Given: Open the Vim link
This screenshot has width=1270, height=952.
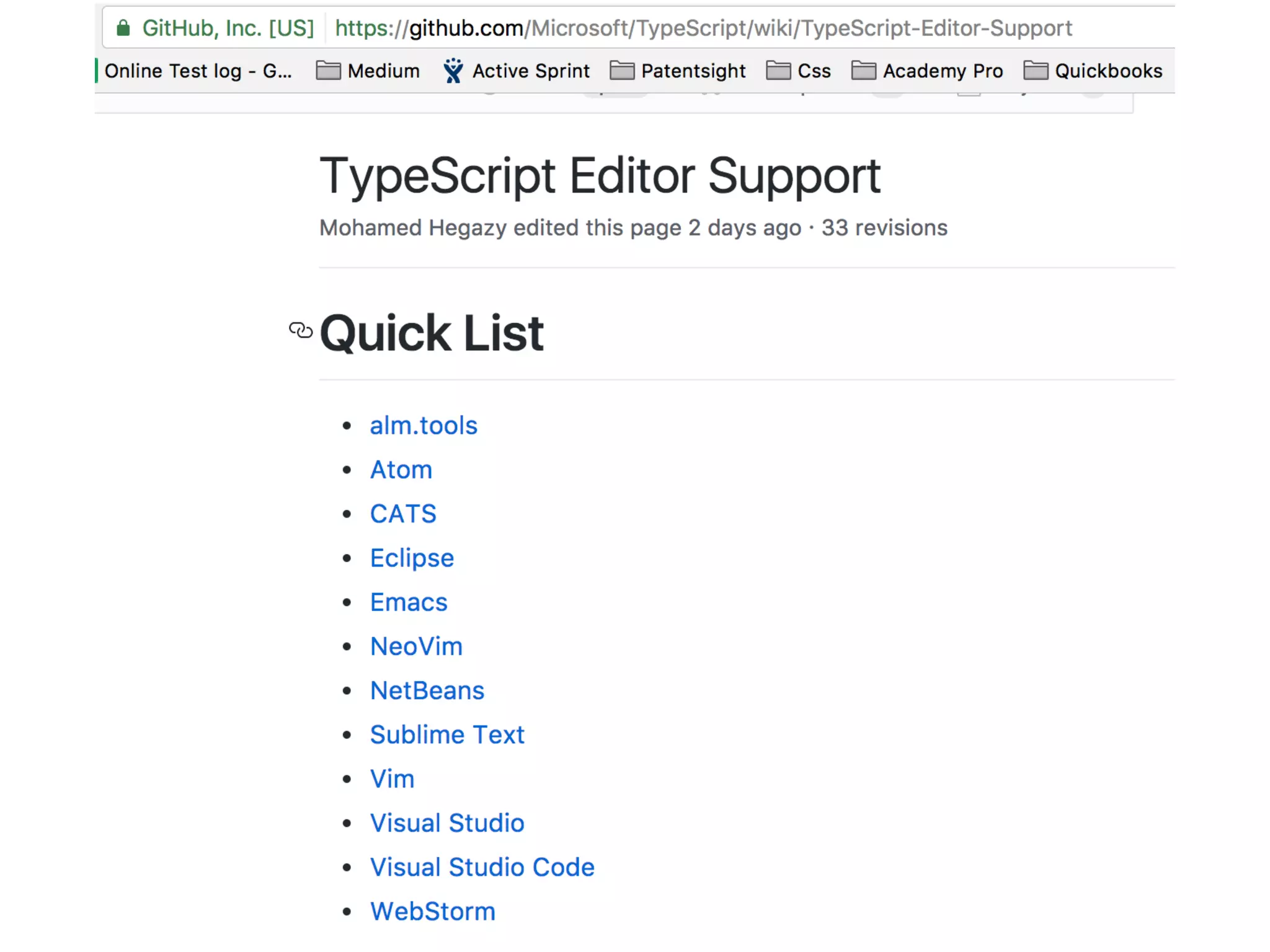Looking at the screenshot, I should [x=392, y=779].
